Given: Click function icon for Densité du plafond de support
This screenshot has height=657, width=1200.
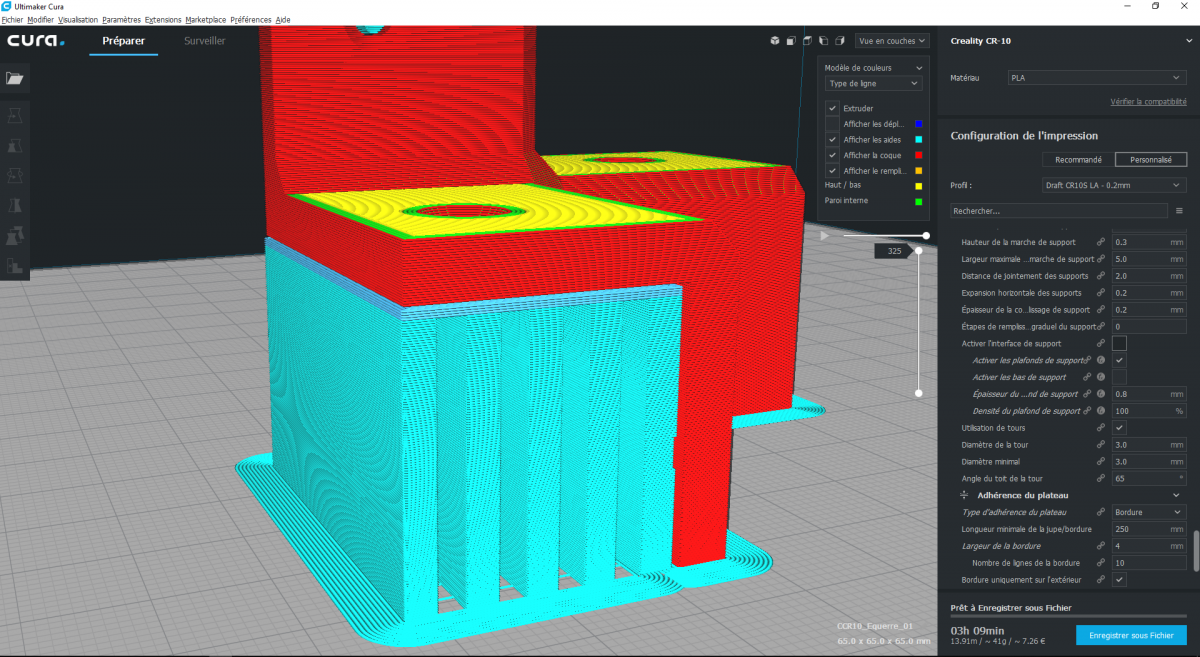Looking at the screenshot, I should 1101,411.
